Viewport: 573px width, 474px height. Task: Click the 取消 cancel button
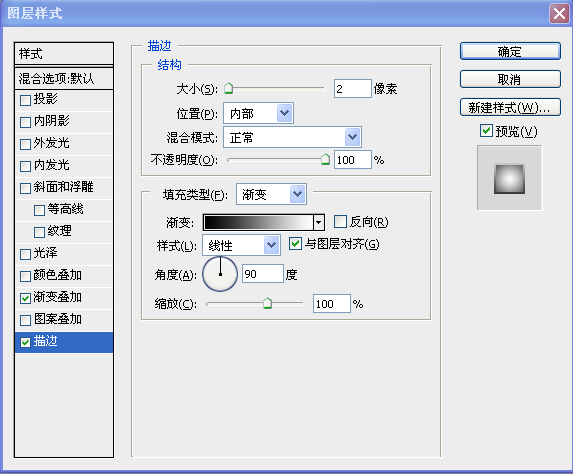coord(510,79)
